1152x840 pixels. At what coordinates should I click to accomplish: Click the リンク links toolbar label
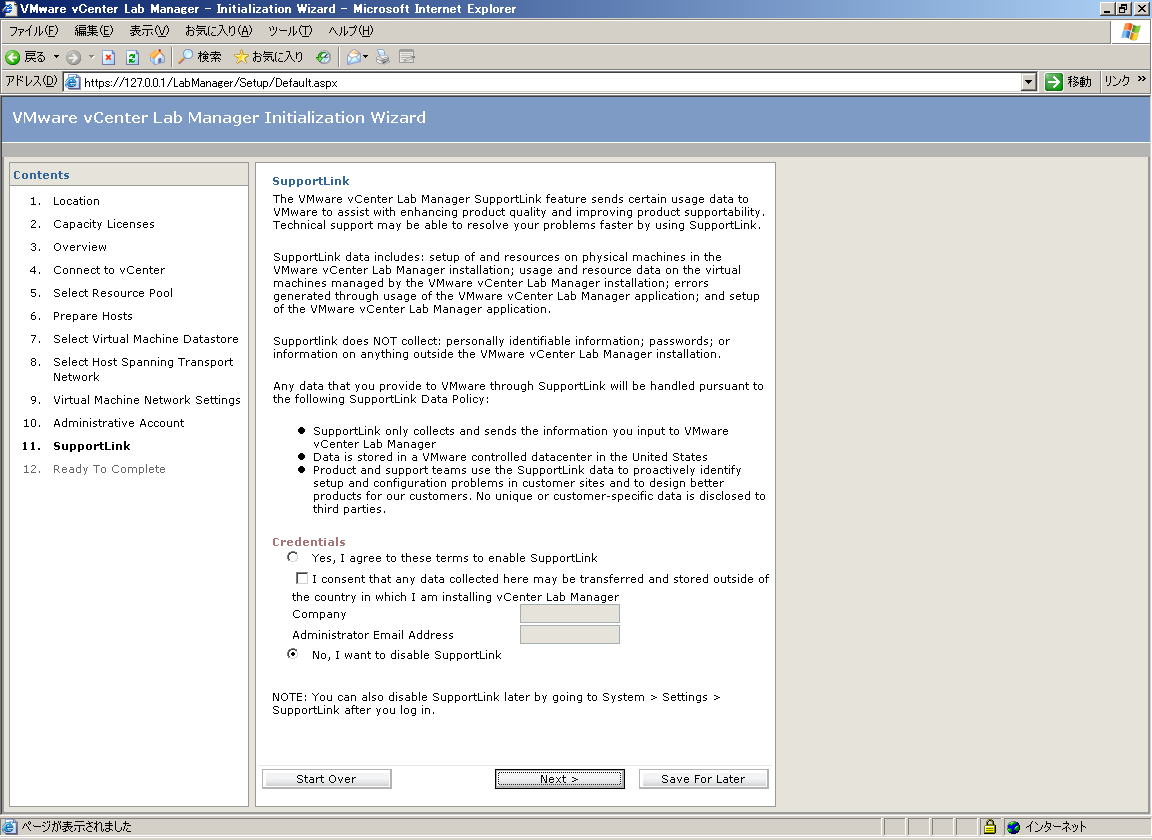click(1117, 82)
